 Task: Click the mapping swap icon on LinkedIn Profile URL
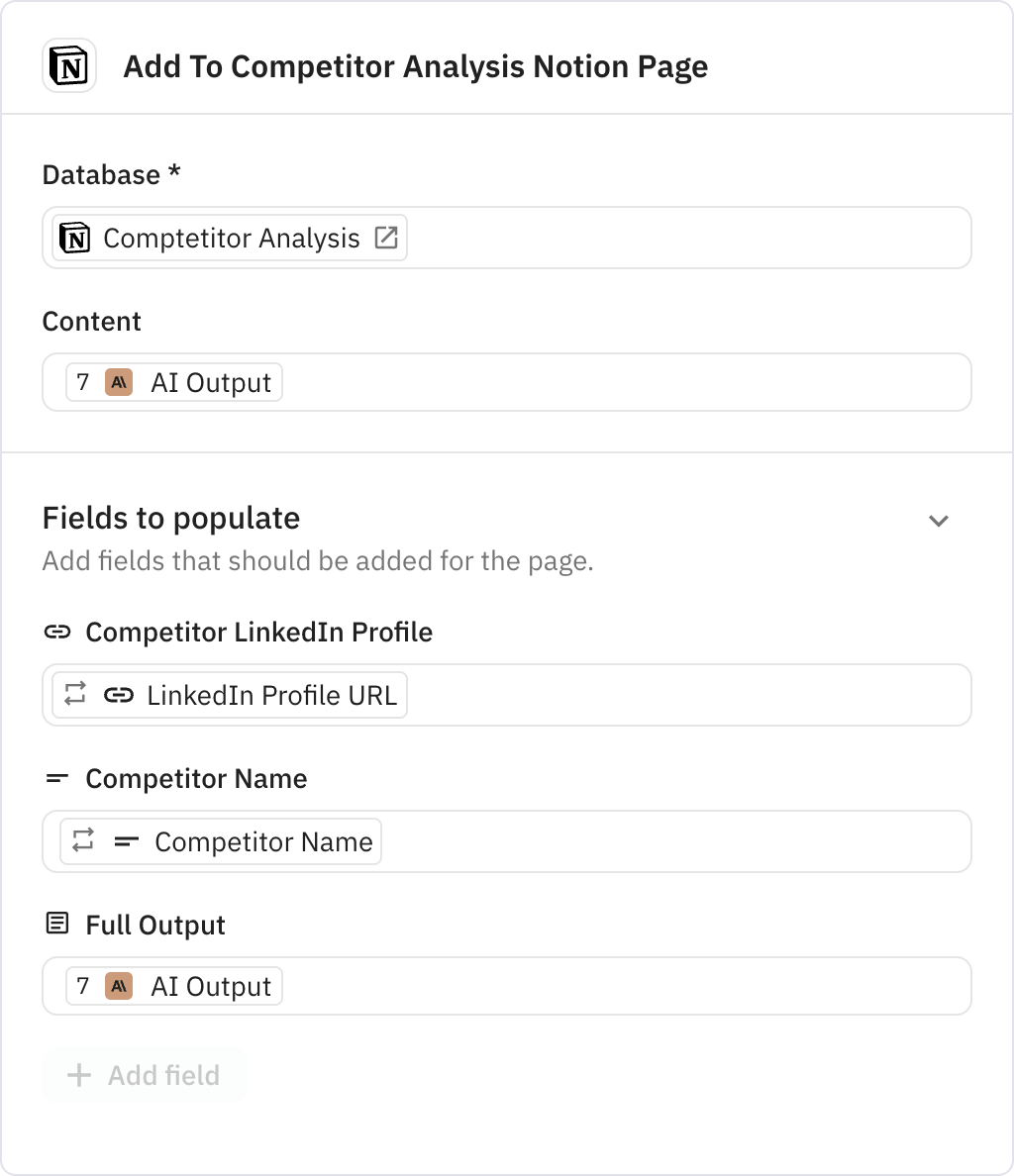click(x=76, y=695)
